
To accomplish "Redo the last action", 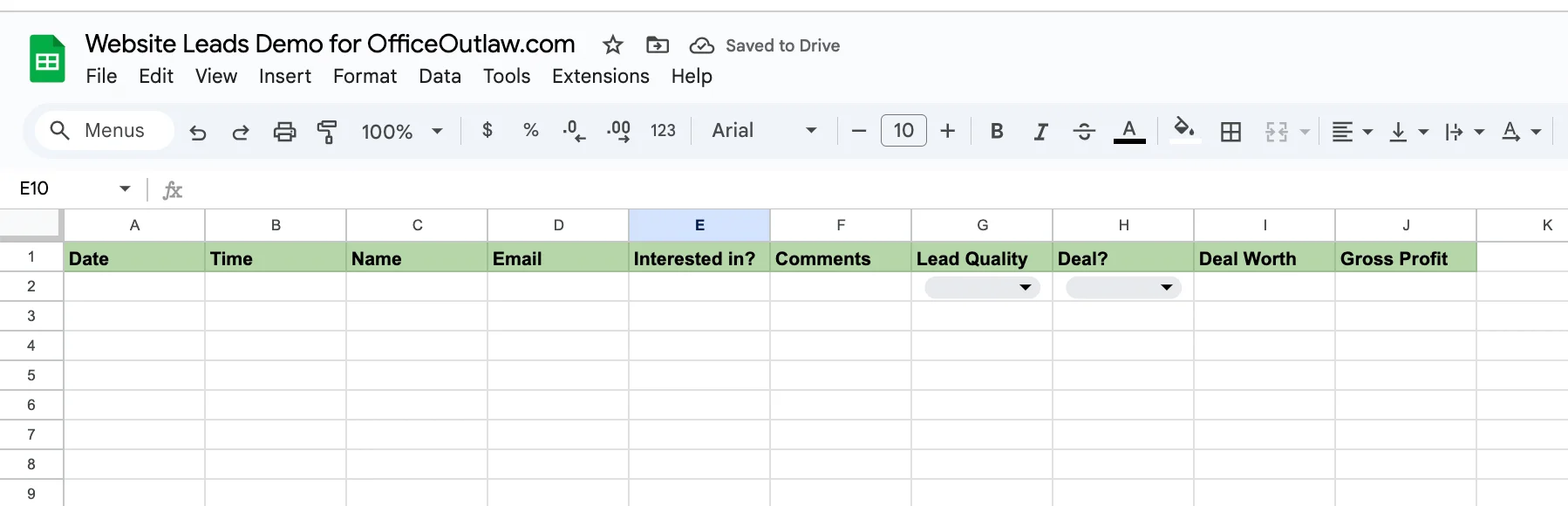I will click(x=241, y=132).
